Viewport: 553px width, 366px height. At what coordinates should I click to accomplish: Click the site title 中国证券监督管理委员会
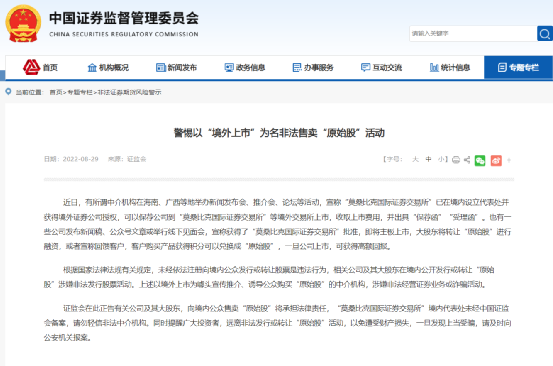[124, 18]
